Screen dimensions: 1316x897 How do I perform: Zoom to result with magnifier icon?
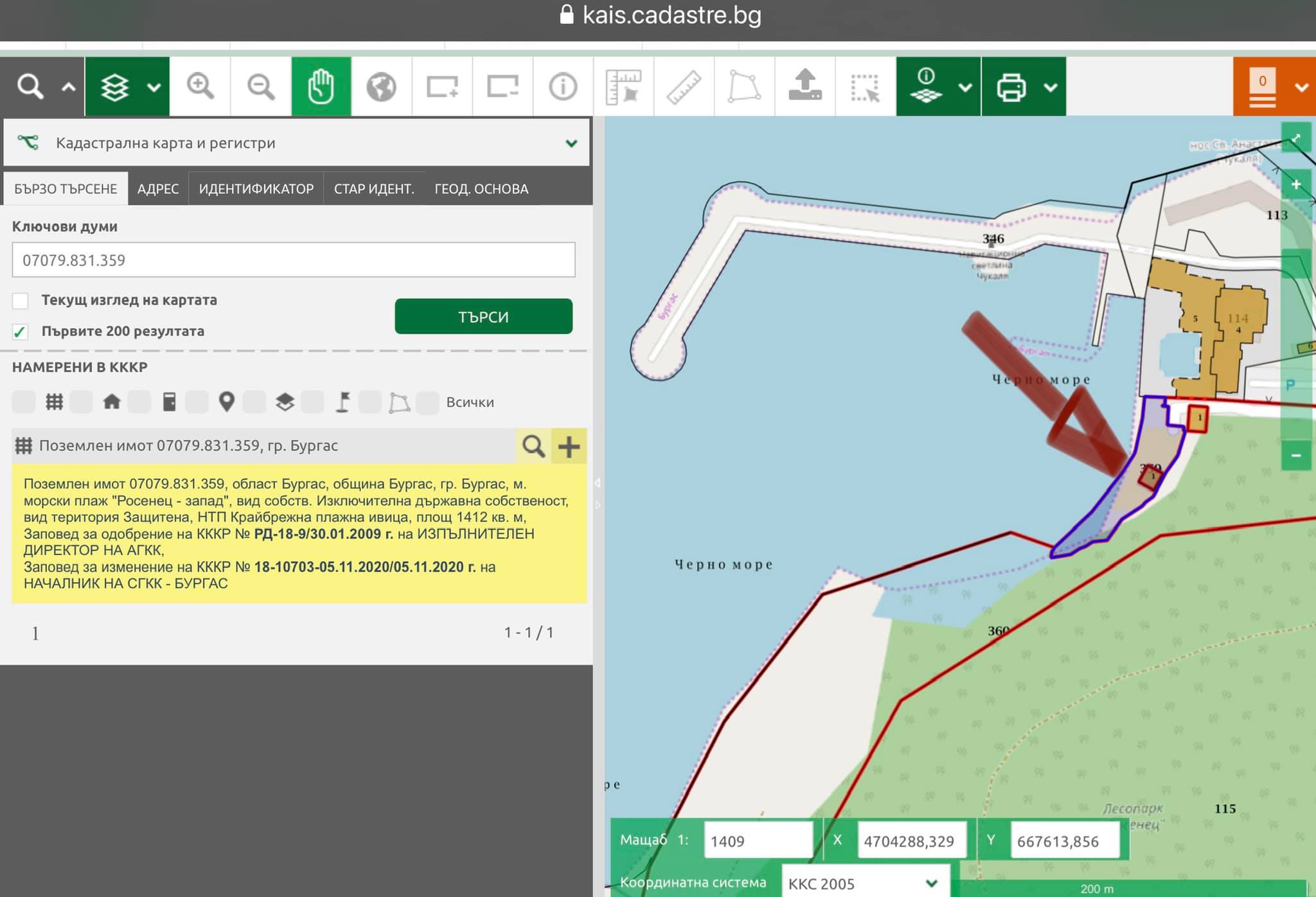[533, 446]
